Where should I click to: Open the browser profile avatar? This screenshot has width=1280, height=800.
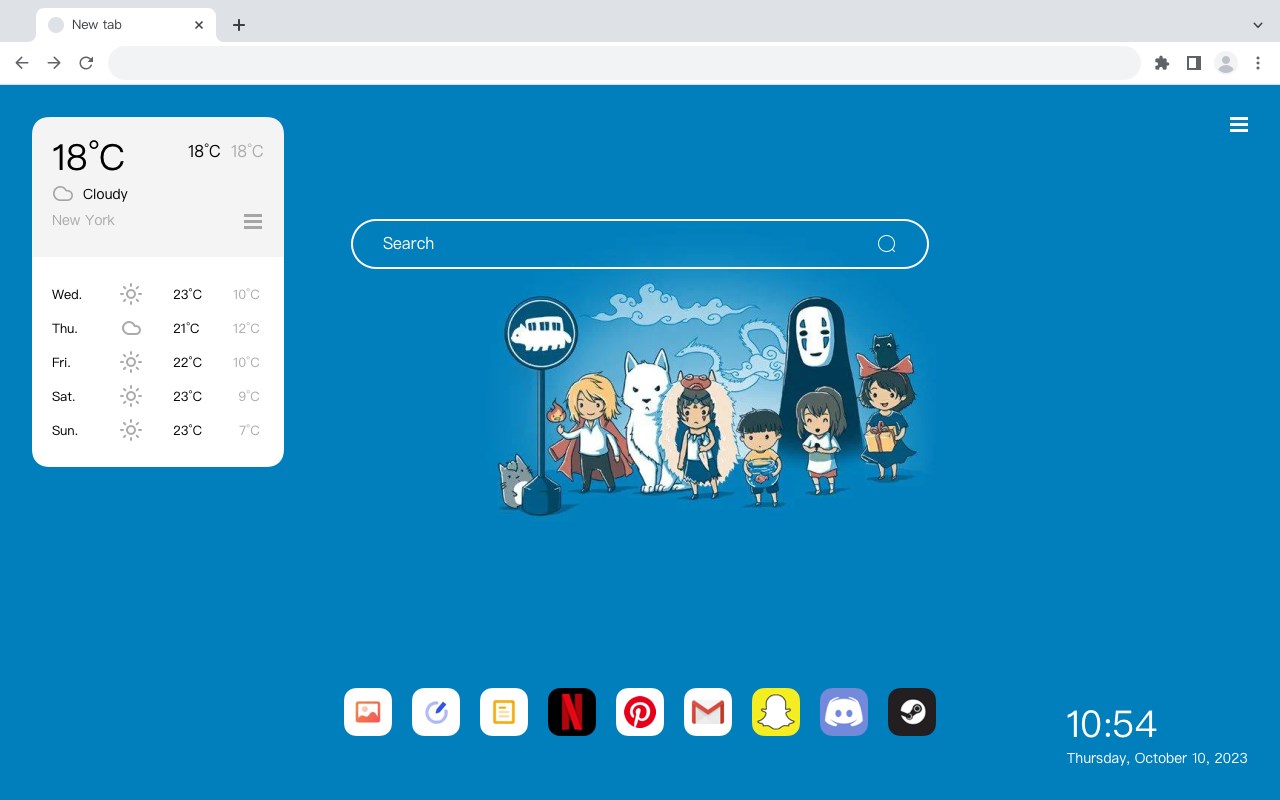point(1226,63)
